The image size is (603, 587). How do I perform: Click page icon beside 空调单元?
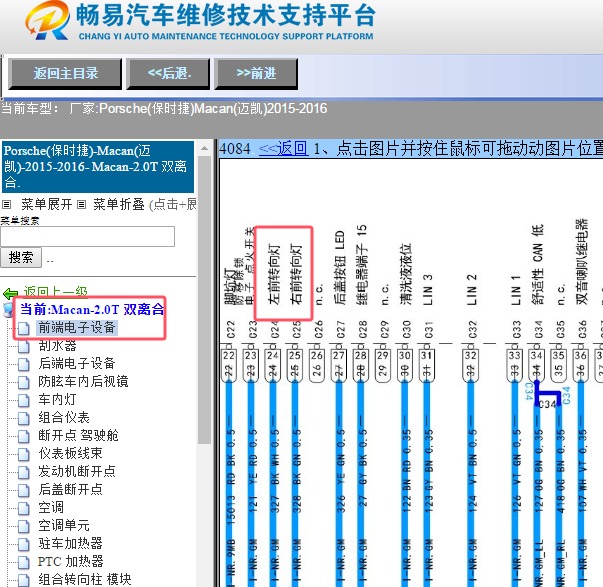coord(23,527)
